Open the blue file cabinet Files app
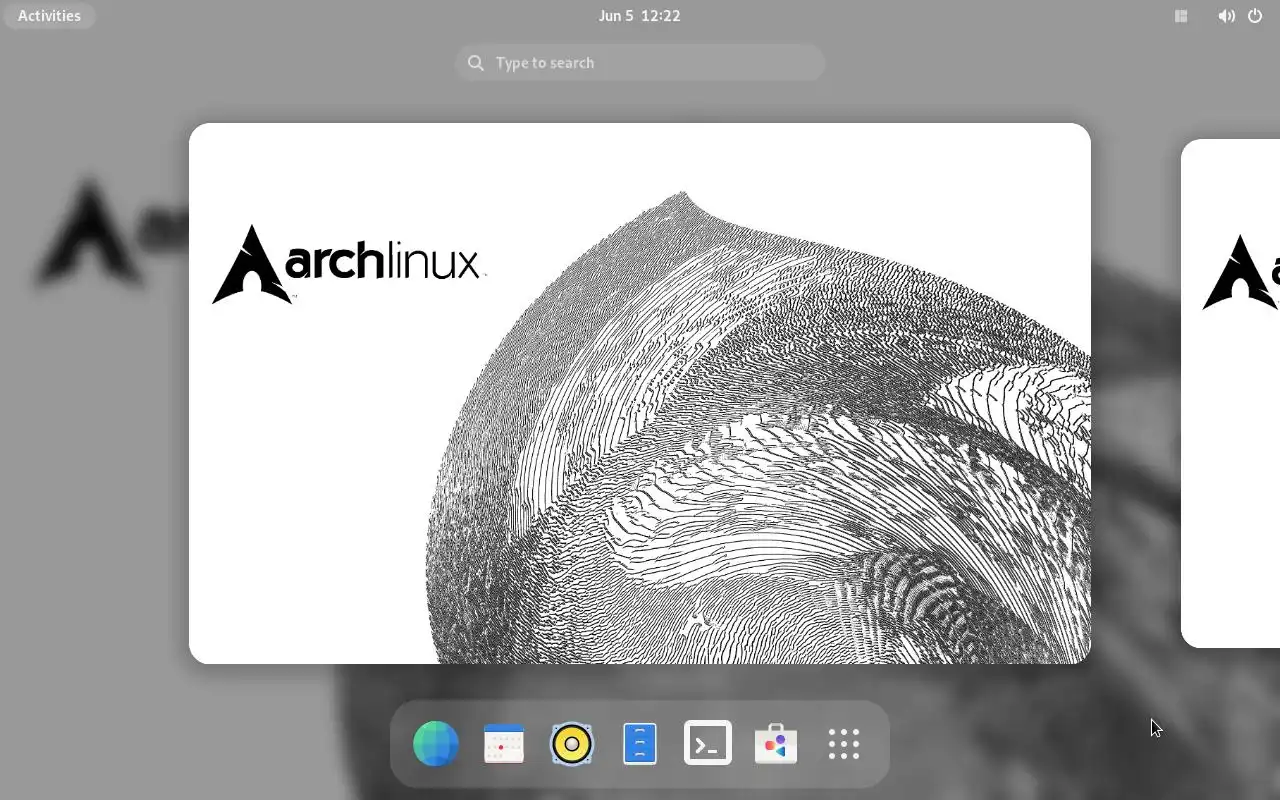This screenshot has height=800, width=1280. tap(640, 744)
